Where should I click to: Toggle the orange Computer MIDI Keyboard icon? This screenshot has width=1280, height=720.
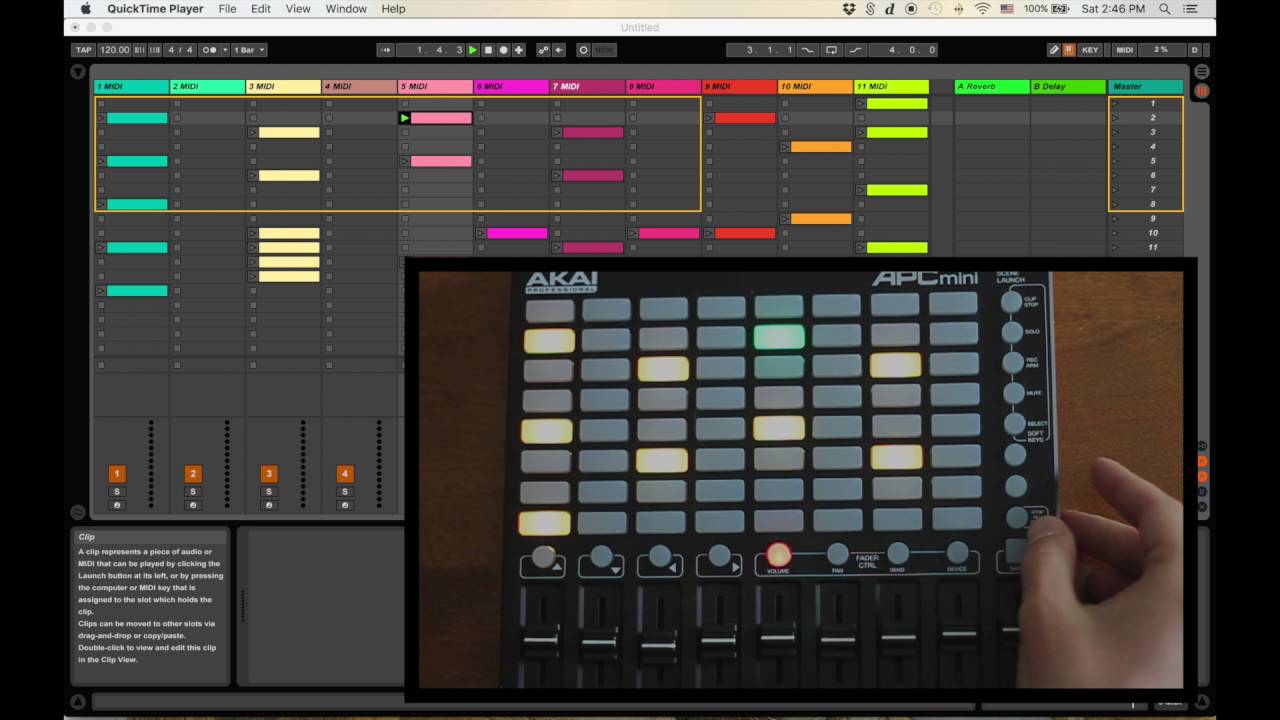click(1069, 50)
